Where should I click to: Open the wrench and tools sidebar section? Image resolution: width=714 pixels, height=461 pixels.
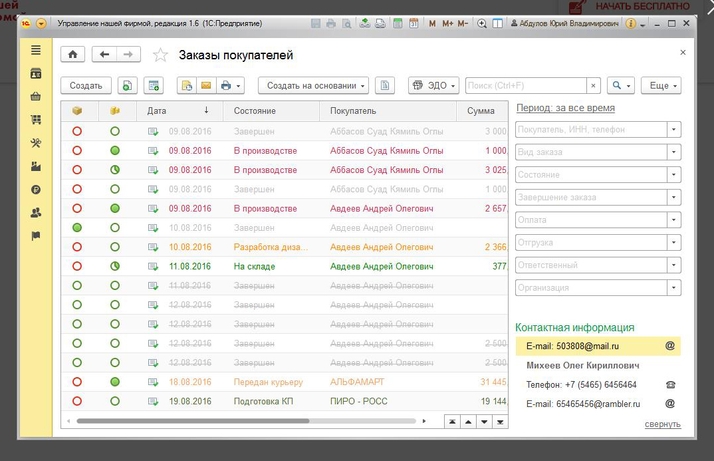(36, 142)
